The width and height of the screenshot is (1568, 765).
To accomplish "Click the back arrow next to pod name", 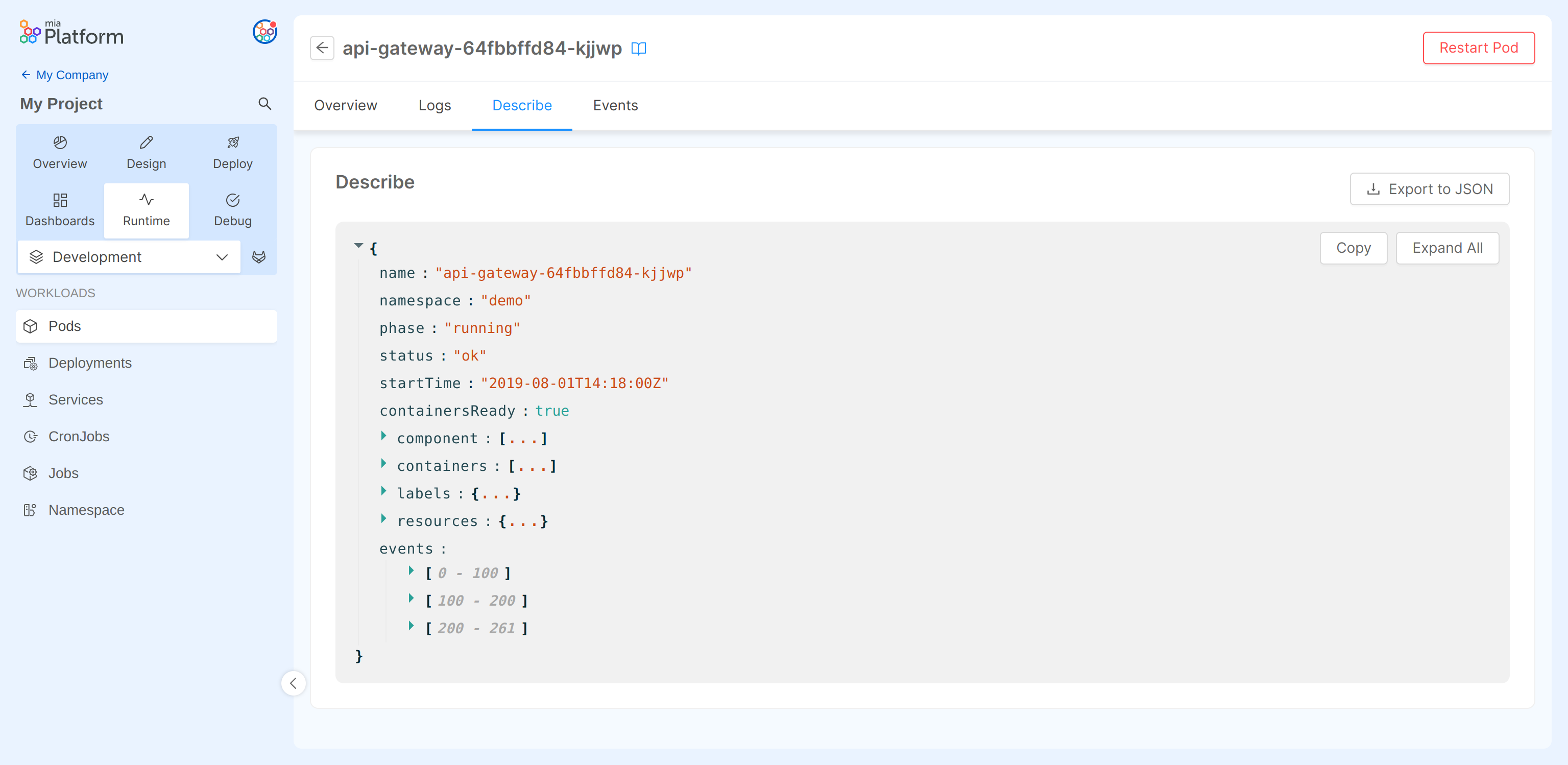I will tap(322, 47).
